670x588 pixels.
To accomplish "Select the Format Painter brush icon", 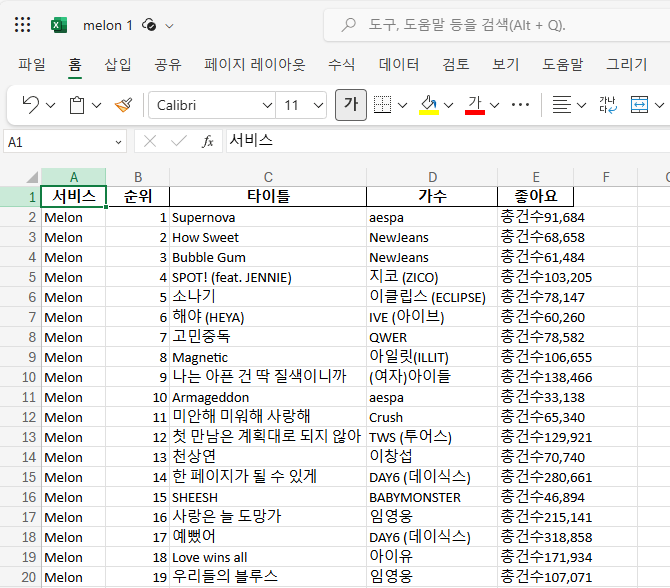I will click(123, 105).
